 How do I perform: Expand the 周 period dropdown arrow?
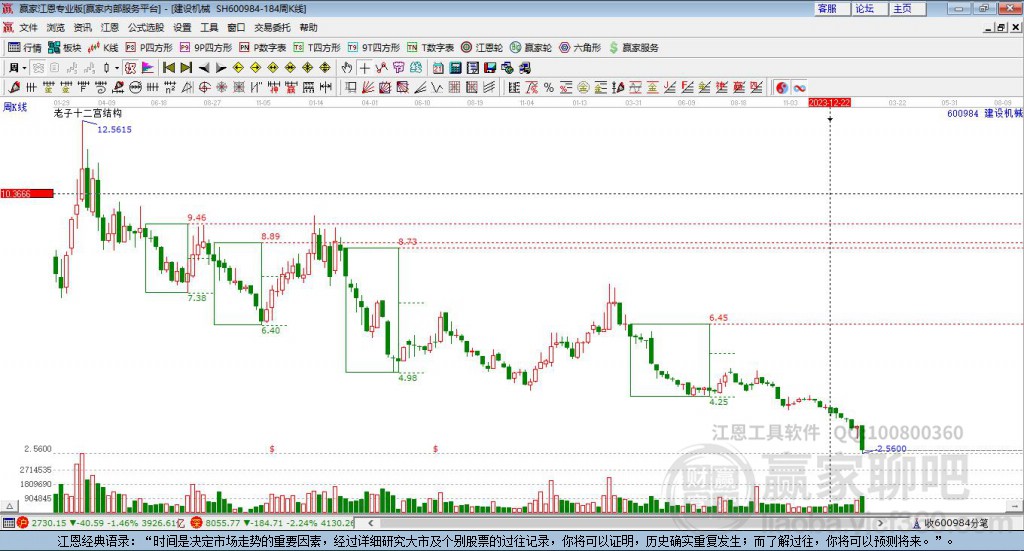click(24, 68)
